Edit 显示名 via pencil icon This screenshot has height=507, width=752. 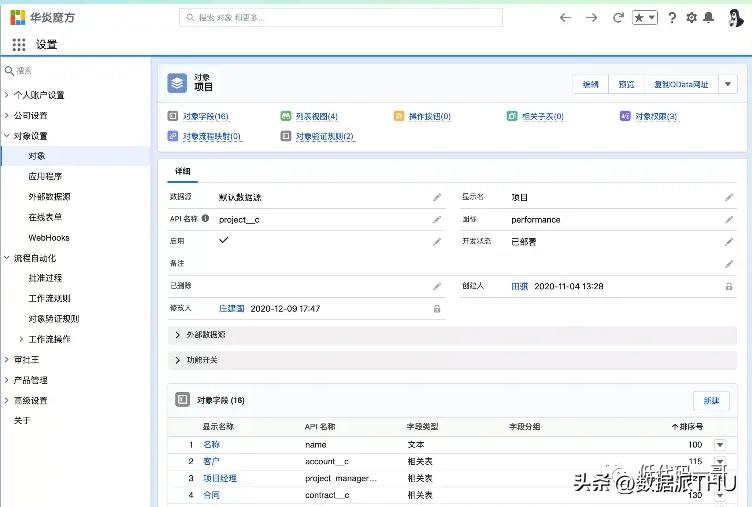[729, 197]
